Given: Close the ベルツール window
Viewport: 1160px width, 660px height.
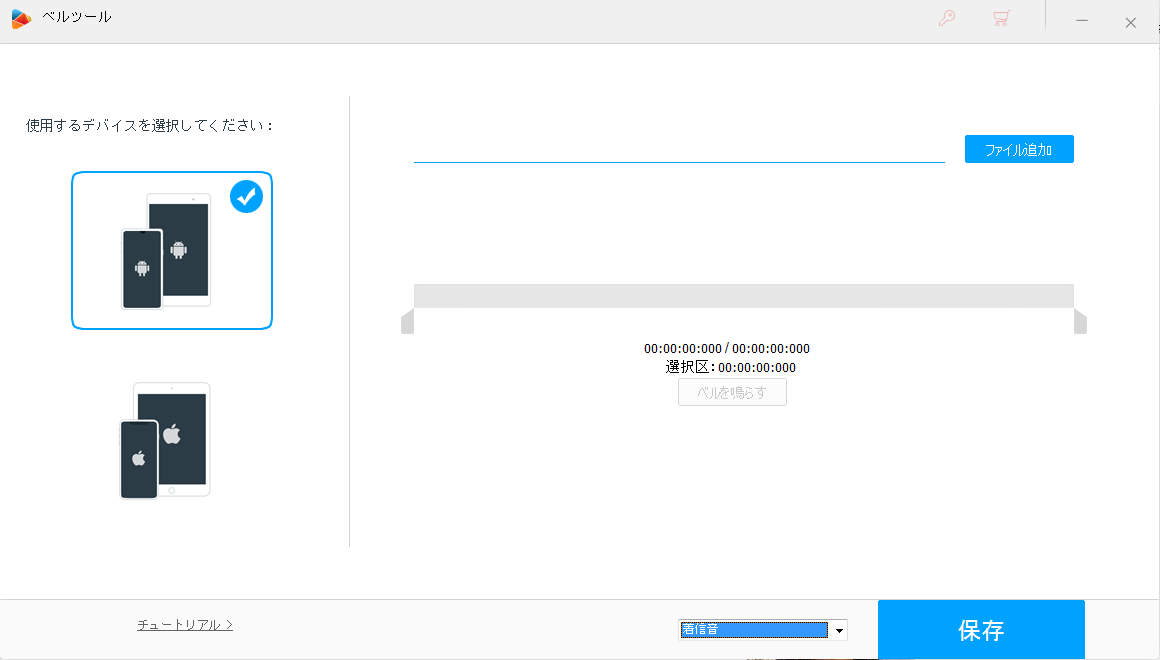Looking at the screenshot, I should pyautogui.click(x=1130, y=23).
